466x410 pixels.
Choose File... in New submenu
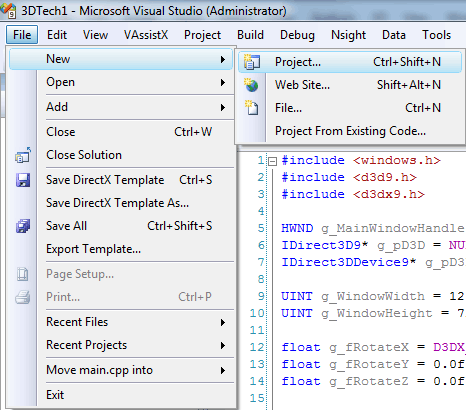click(x=350, y=108)
